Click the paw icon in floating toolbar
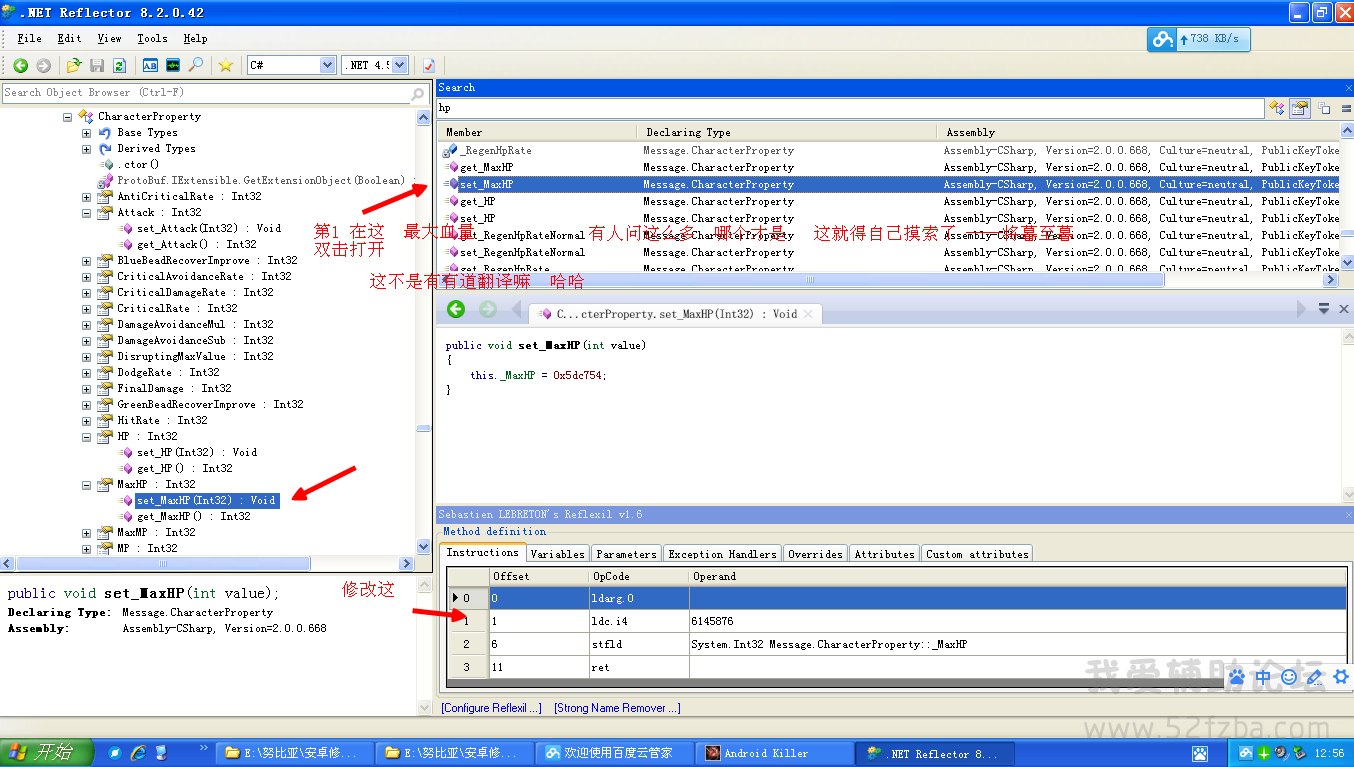Viewport: 1354px width, 767px height. (1238, 677)
